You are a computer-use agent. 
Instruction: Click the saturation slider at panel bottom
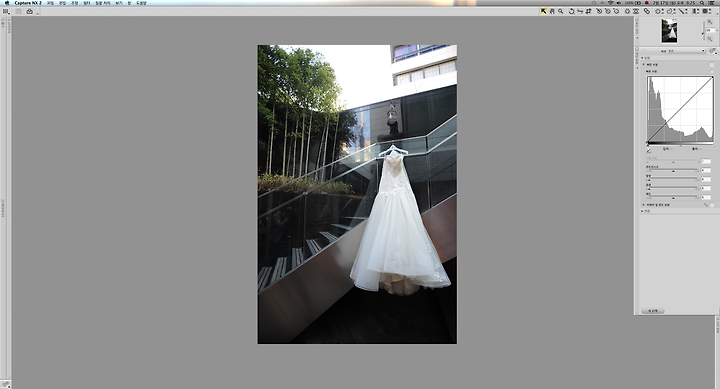coord(673,197)
